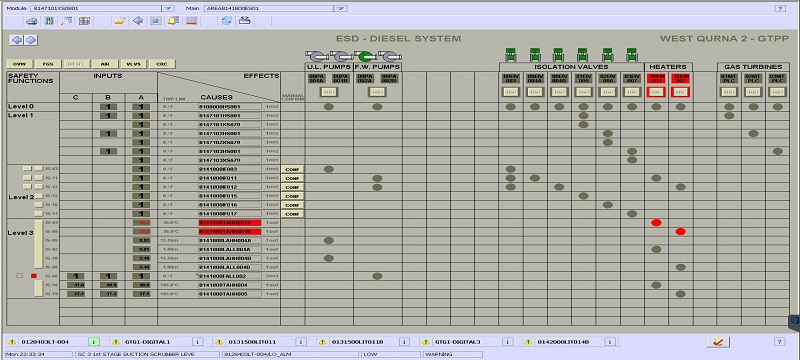
Task: Toggle the bypass box for the 0141000F016 row
Action: click(39, 204)
